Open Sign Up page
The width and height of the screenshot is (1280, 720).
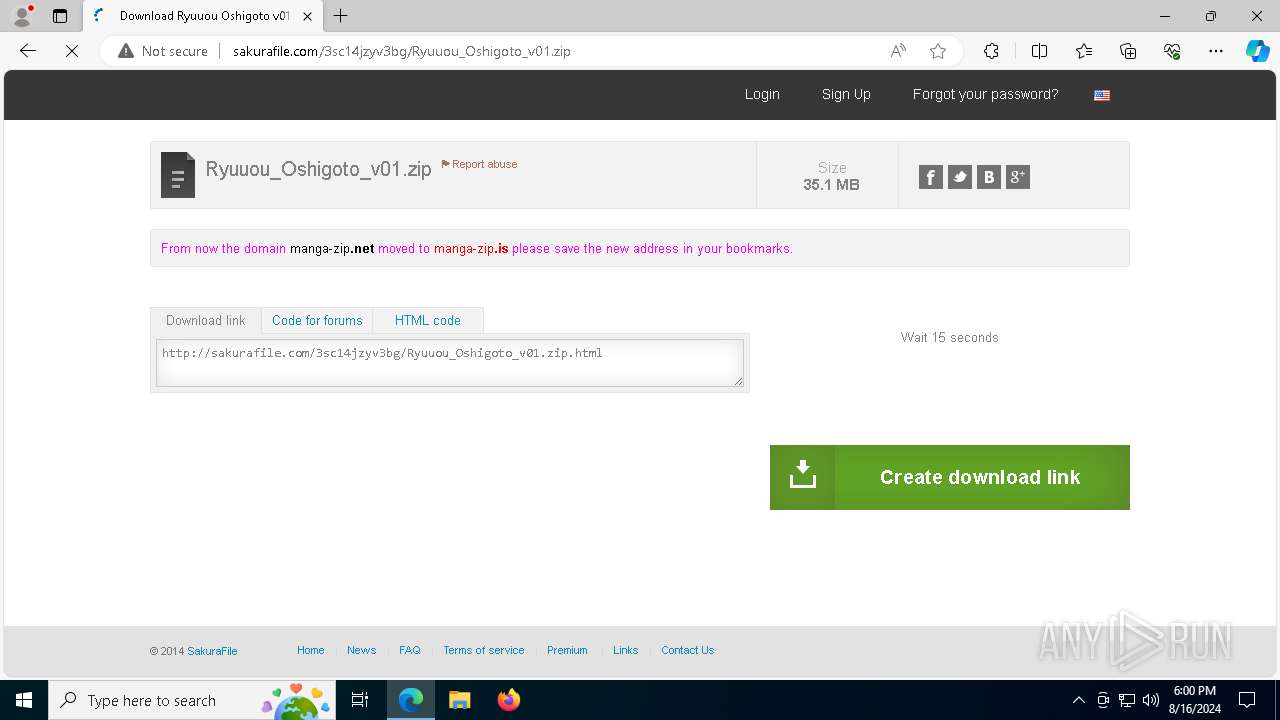coord(846,94)
